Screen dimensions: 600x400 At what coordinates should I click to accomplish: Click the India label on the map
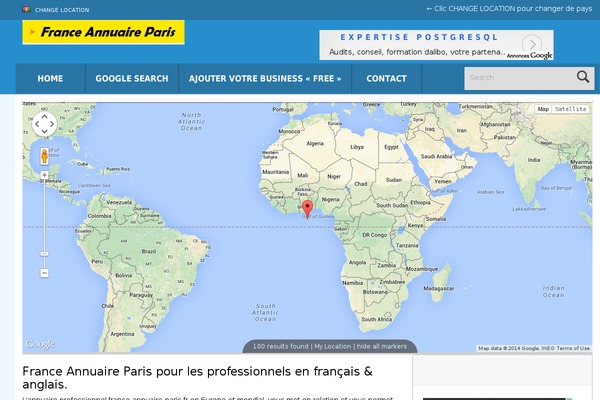click(534, 160)
